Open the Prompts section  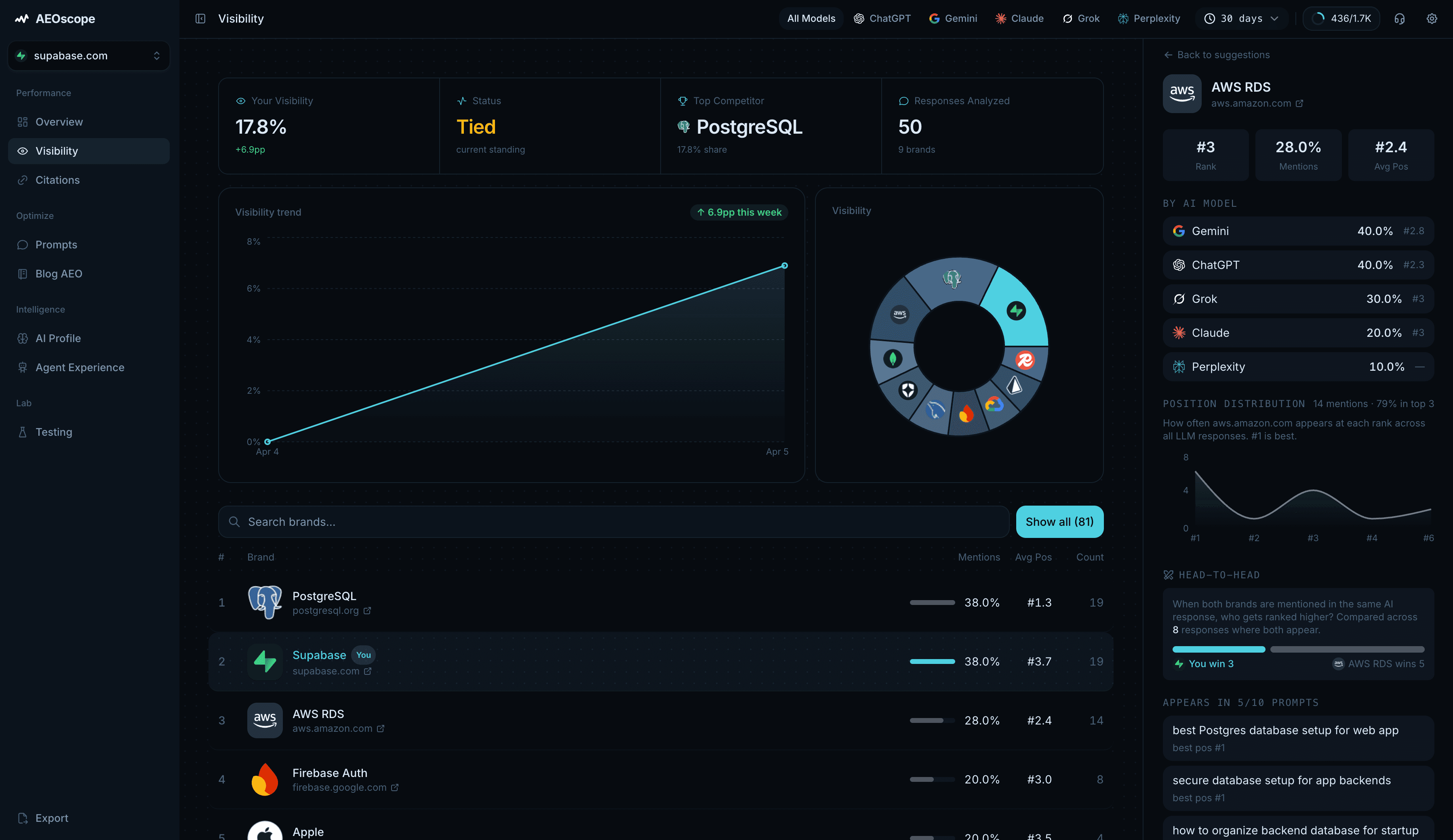(x=56, y=244)
